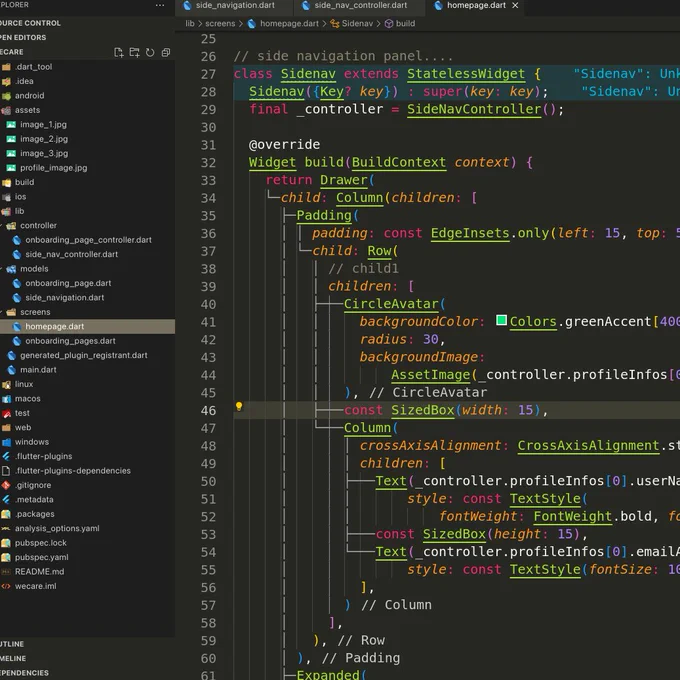
Task: Click the 'homepage.dart' breadcrumb segment
Action: 289,23
